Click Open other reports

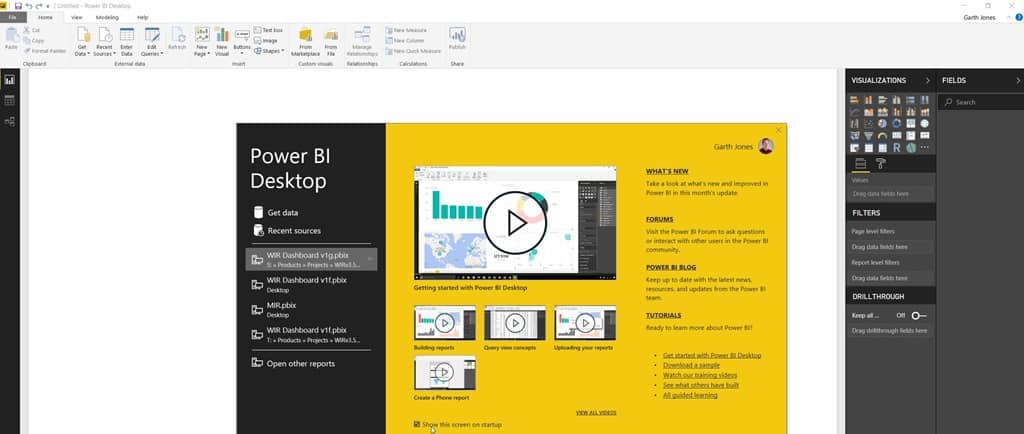click(293, 364)
